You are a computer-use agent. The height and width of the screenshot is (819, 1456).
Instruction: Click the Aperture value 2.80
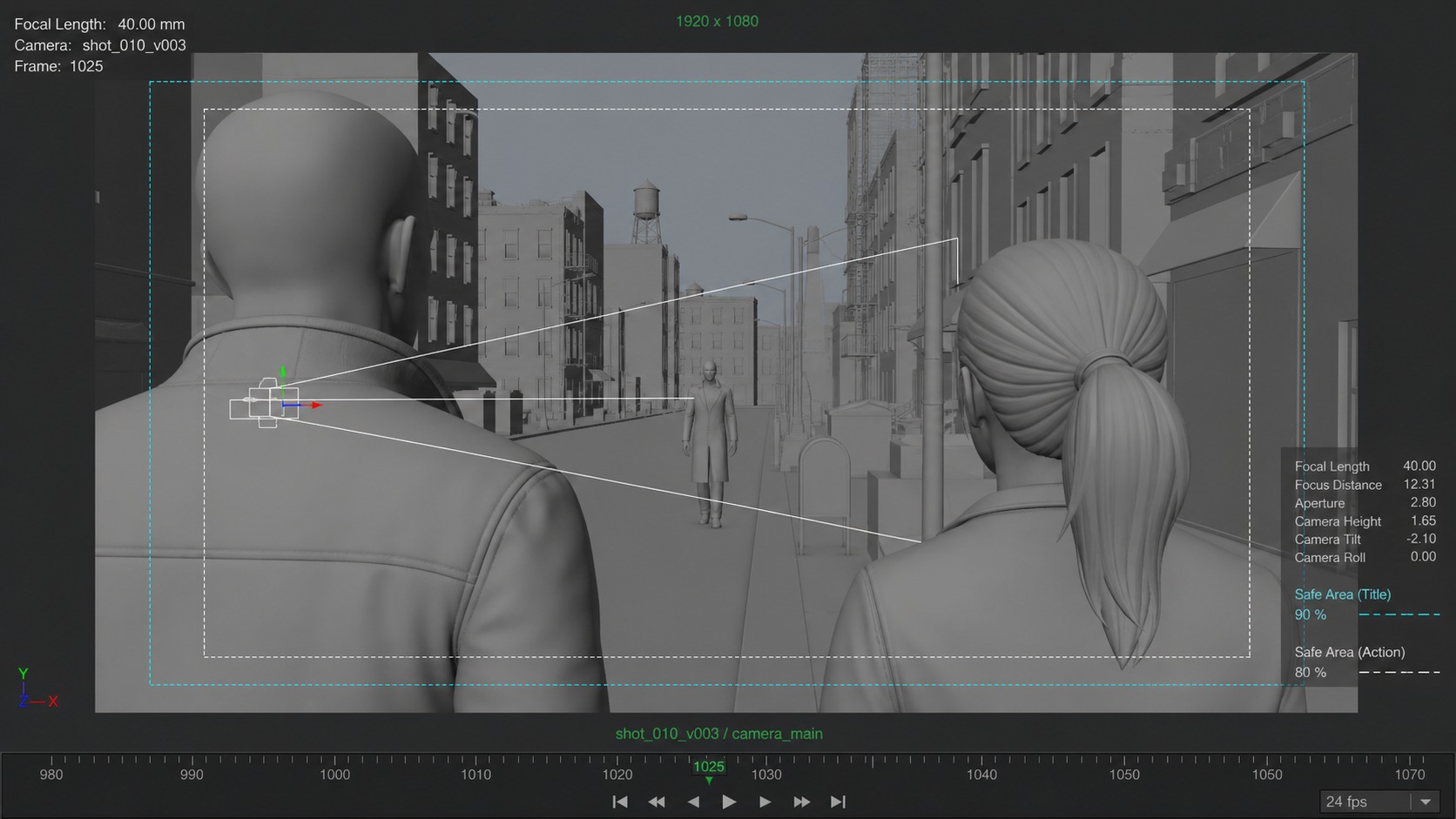pyautogui.click(x=1423, y=502)
